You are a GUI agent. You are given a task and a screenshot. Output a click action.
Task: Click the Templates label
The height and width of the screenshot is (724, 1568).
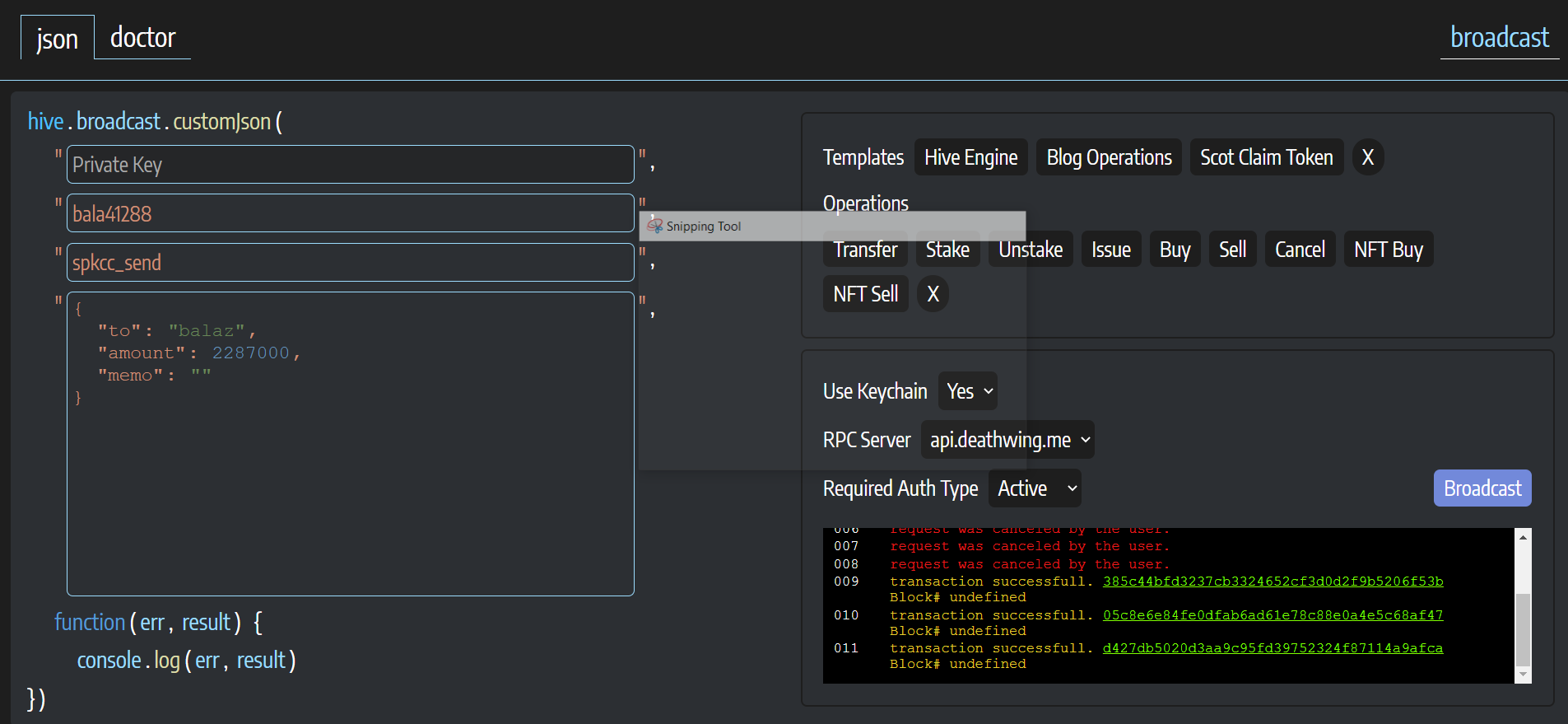tap(863, 157)
